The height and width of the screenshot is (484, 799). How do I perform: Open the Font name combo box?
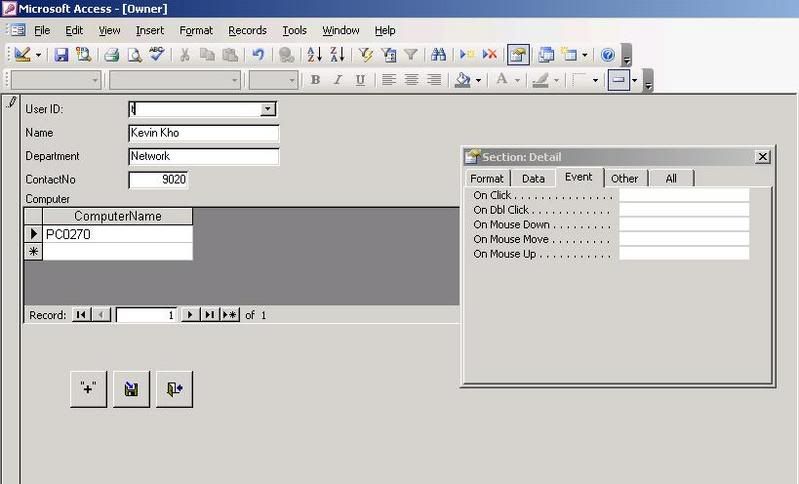pos(174,80)
